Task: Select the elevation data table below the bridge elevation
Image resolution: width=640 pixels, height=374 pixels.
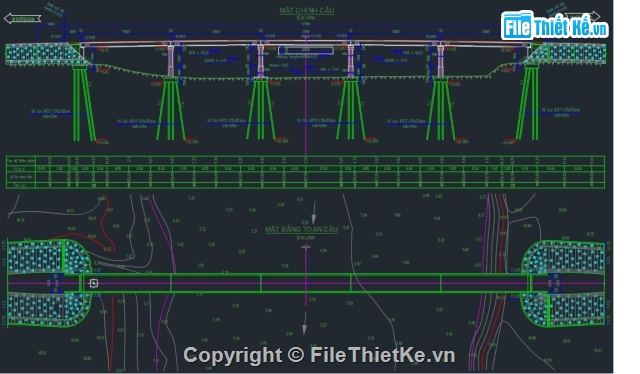Action: pyautogui.click(x=305, y=172)
